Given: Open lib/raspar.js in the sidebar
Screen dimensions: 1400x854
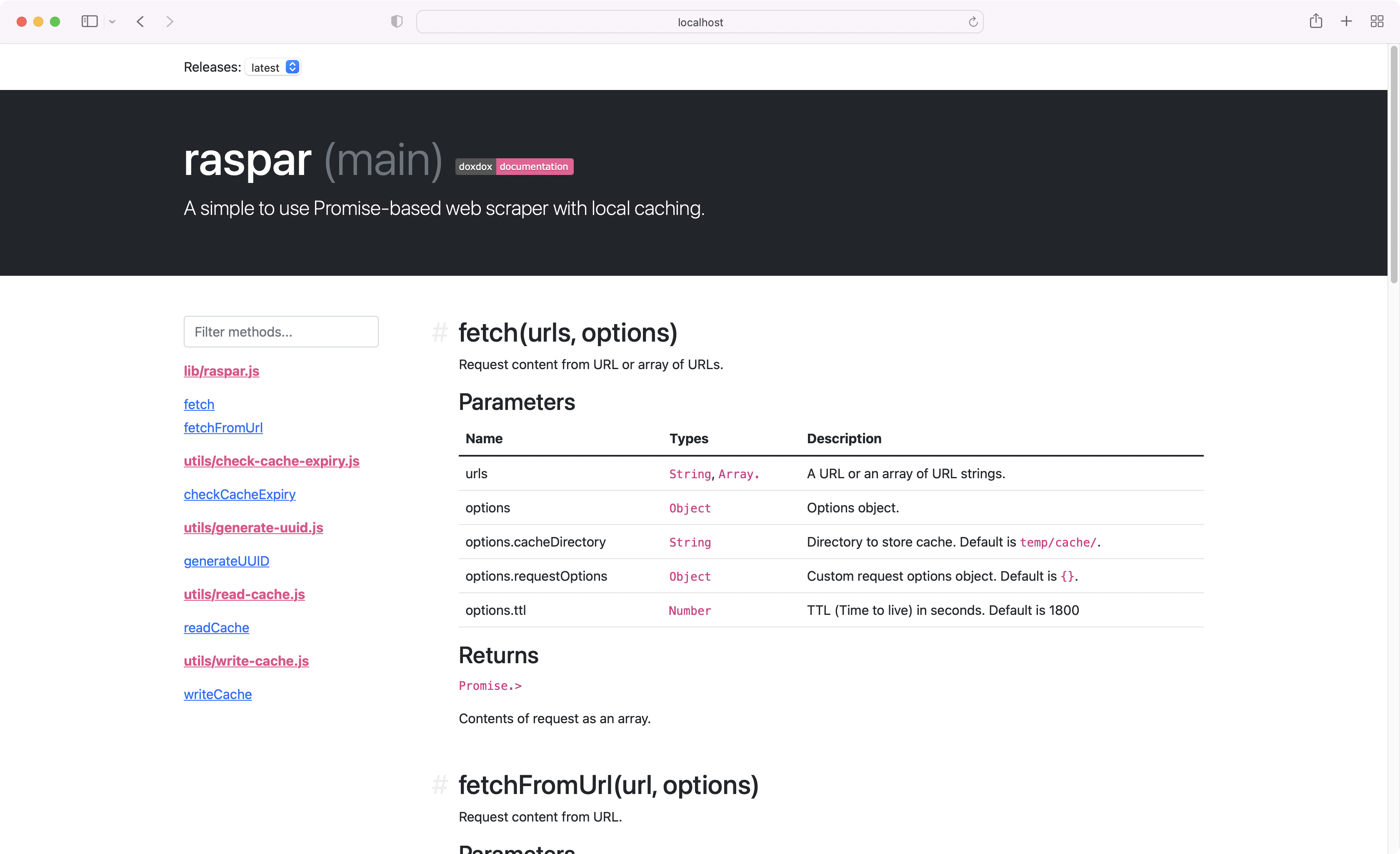Looking at the screenshot, I should click(x=221, y=370).
